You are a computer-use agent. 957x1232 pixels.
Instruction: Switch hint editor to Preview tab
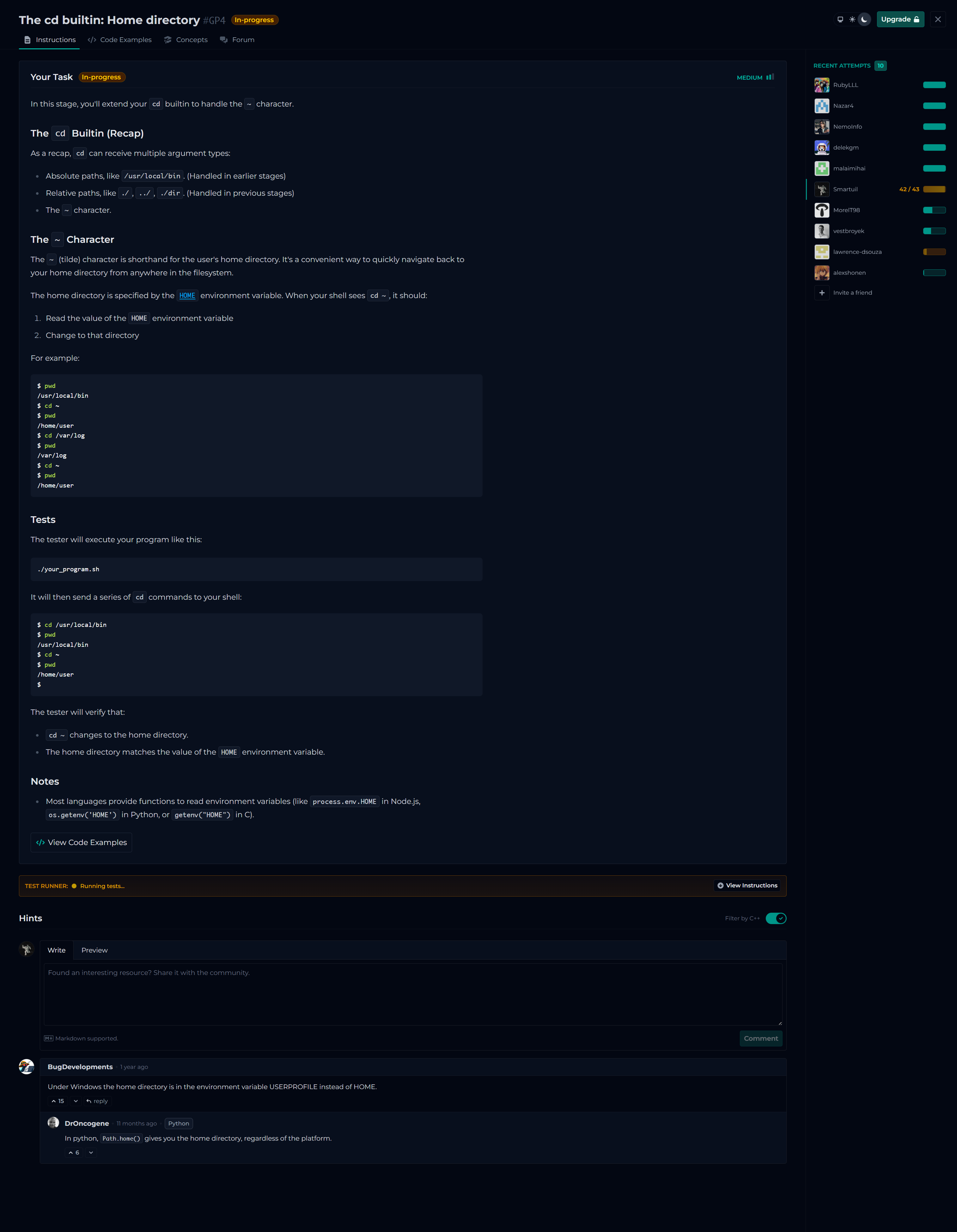[x=94, y=950]
